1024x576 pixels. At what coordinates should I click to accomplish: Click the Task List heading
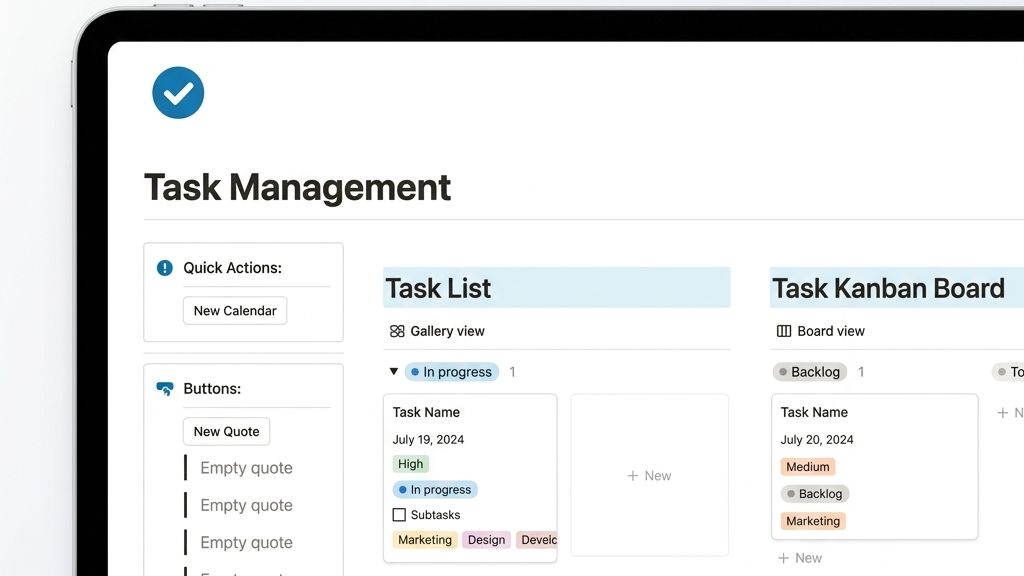pyautogui.click(x=438, y=288)
